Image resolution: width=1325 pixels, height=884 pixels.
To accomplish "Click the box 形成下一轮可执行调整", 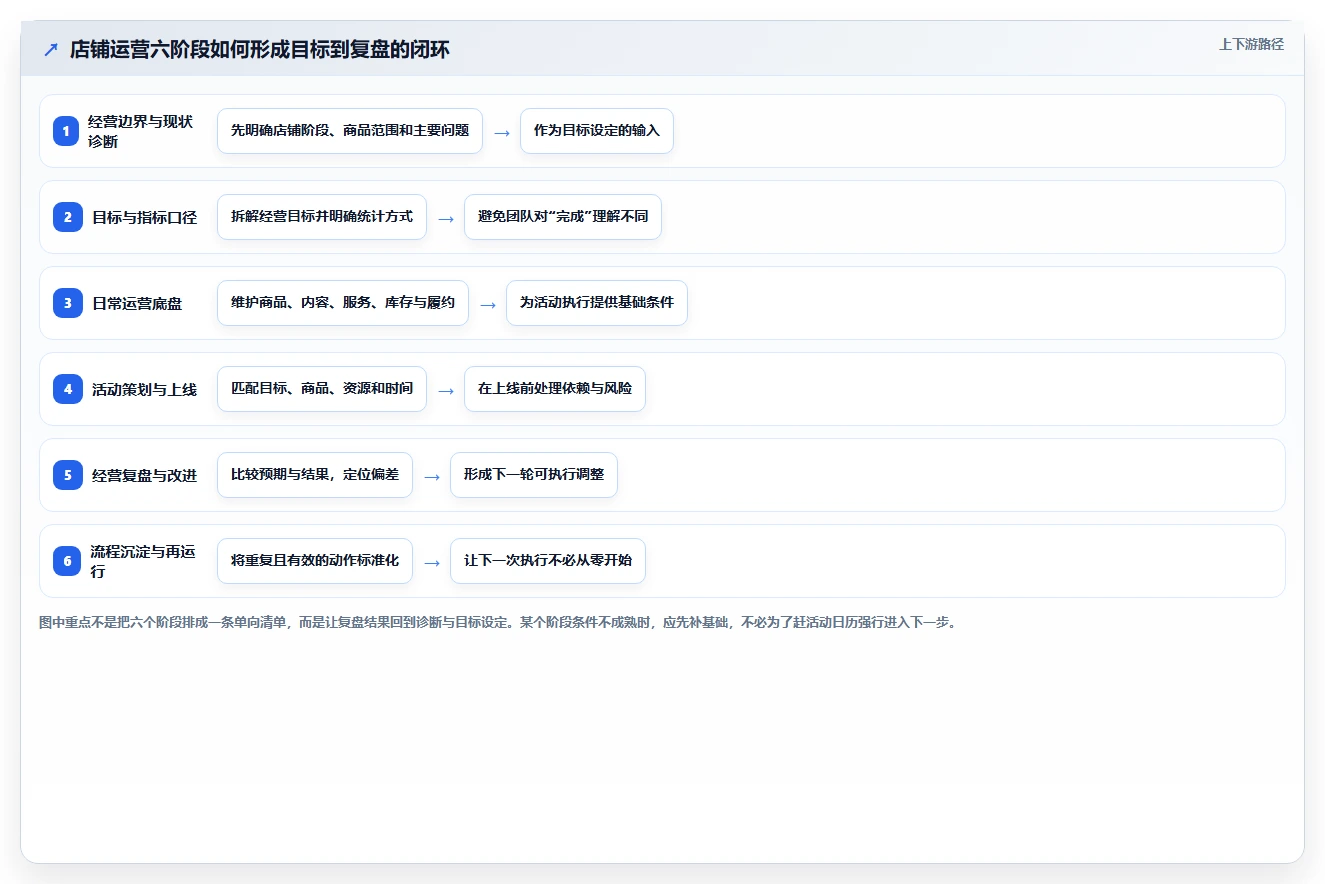I will (x=534, y=475).
